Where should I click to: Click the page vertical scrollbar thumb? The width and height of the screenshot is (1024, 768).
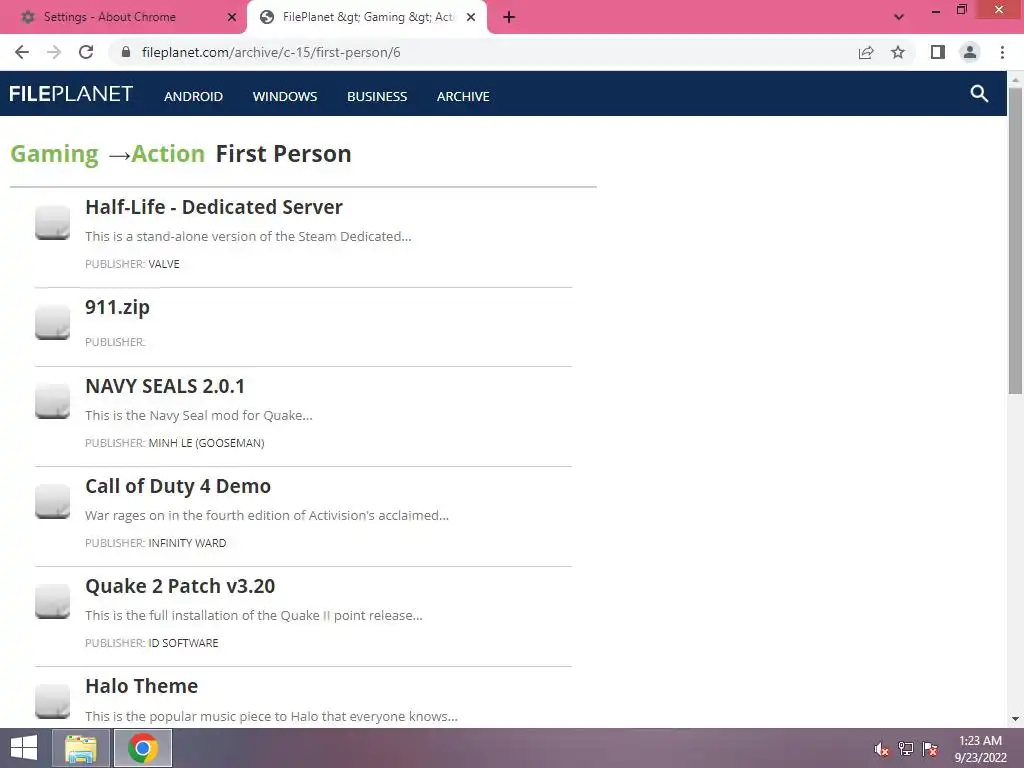[x=1015, y=240]
